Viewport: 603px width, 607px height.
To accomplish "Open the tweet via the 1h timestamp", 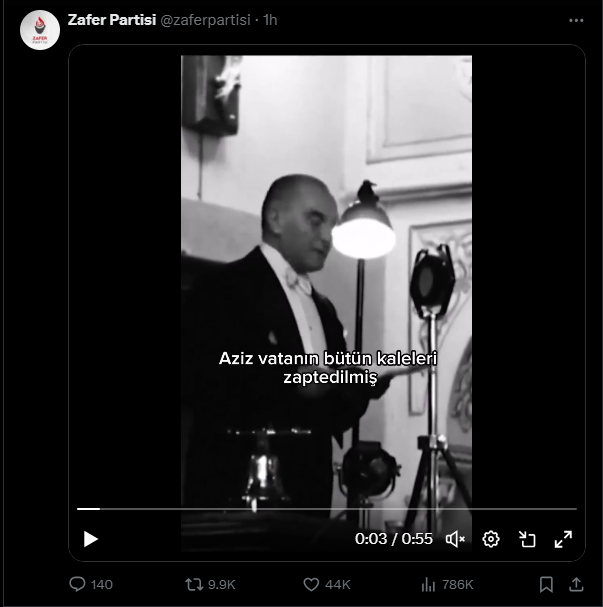I will coord(270,20).
